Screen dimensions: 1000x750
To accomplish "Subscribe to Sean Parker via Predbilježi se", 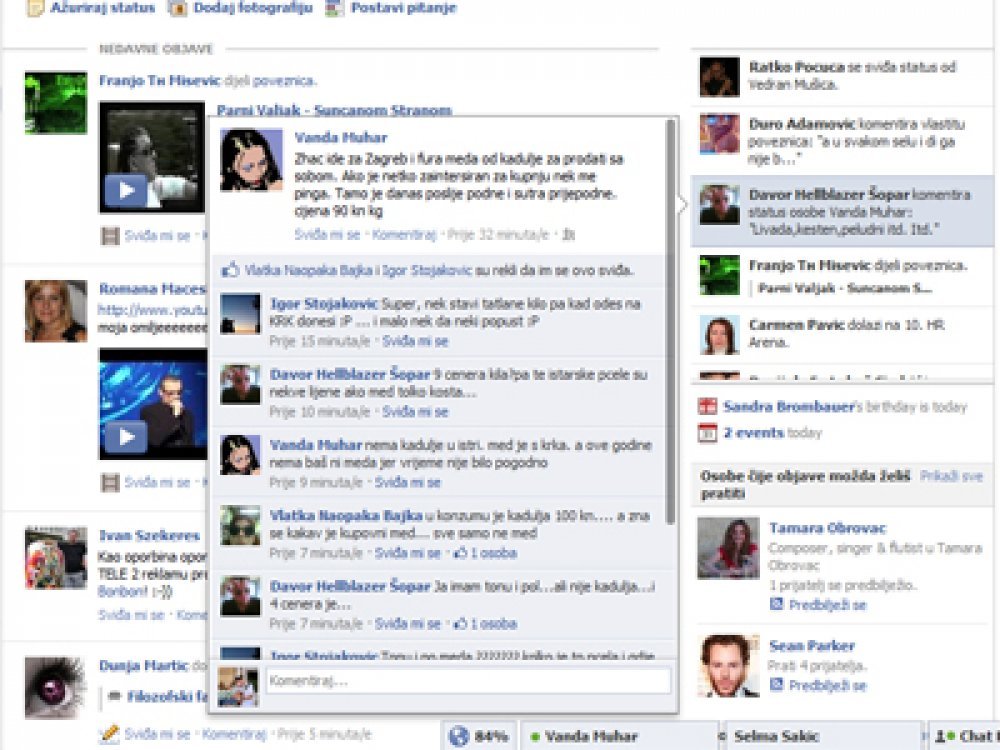I will point(828,686).
